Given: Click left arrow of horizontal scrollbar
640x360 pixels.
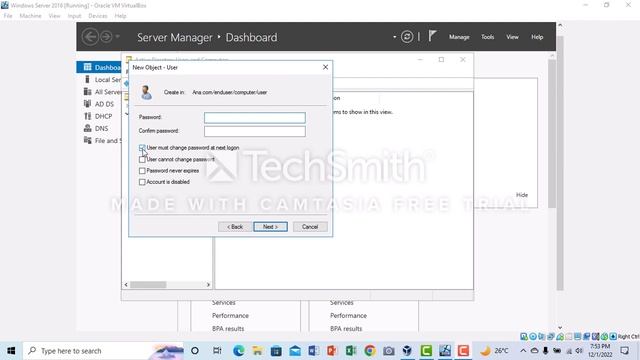Looking at the screenshot, I should pyautogui.click(x=126, y=284).
